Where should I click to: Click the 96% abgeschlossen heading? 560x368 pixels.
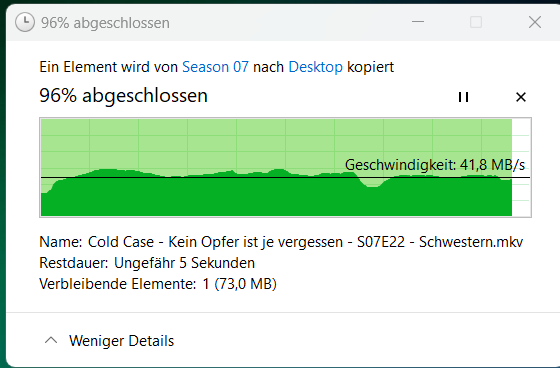point(123,95)
